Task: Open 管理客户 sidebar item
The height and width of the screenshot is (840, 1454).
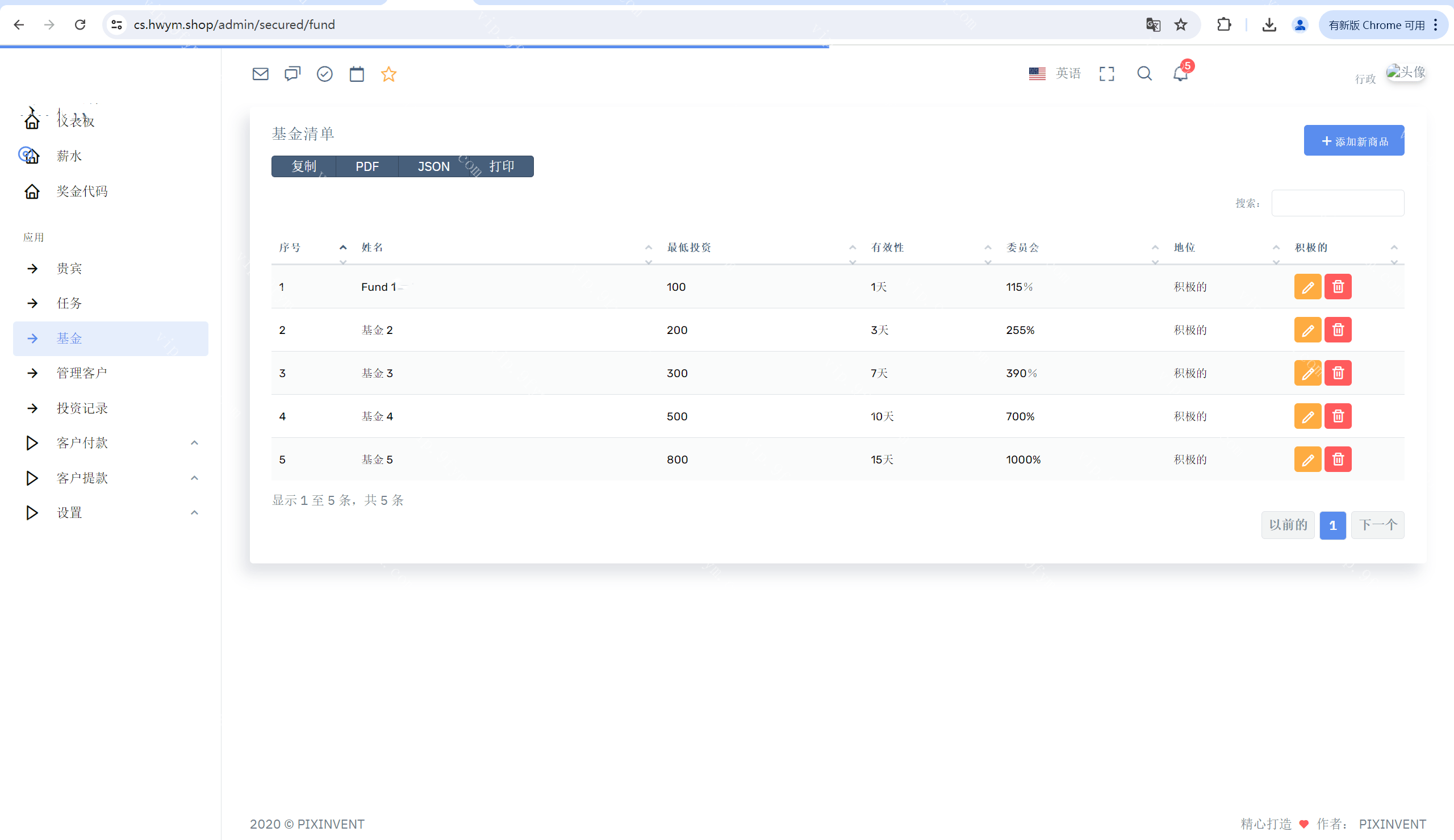Action: (x=82, y=373)
